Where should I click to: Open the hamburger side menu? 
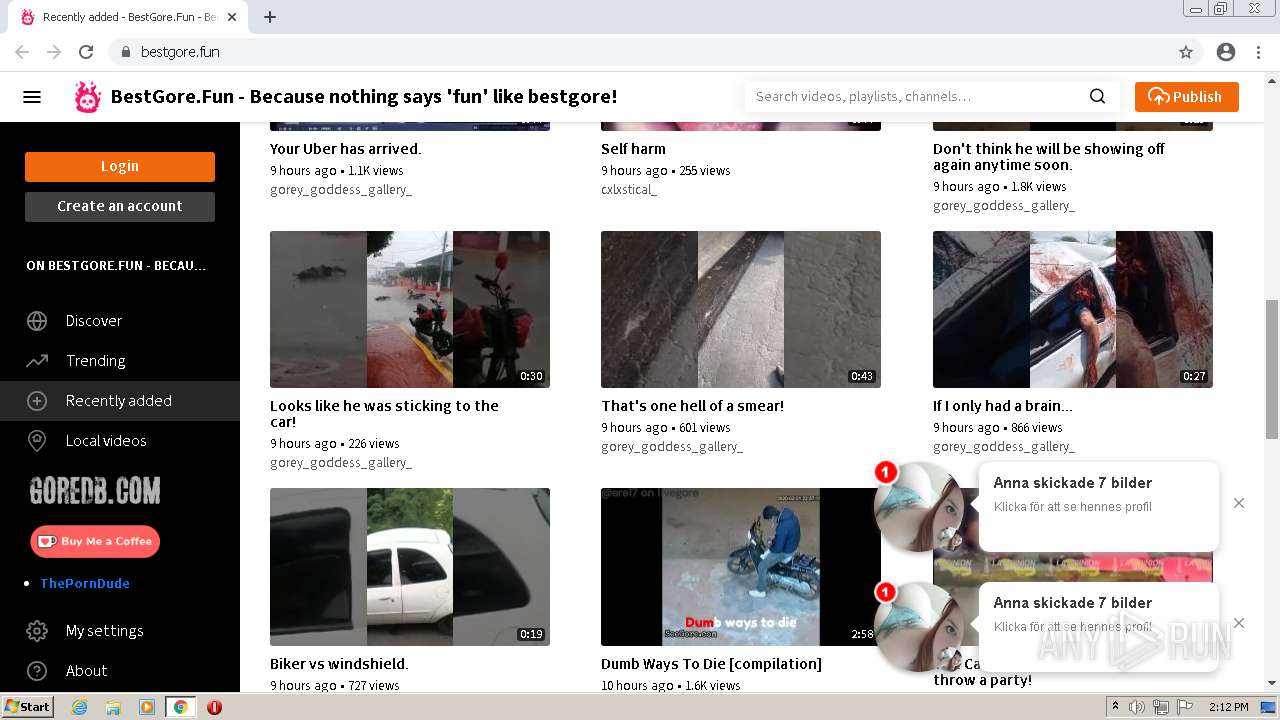pos(32,97)
